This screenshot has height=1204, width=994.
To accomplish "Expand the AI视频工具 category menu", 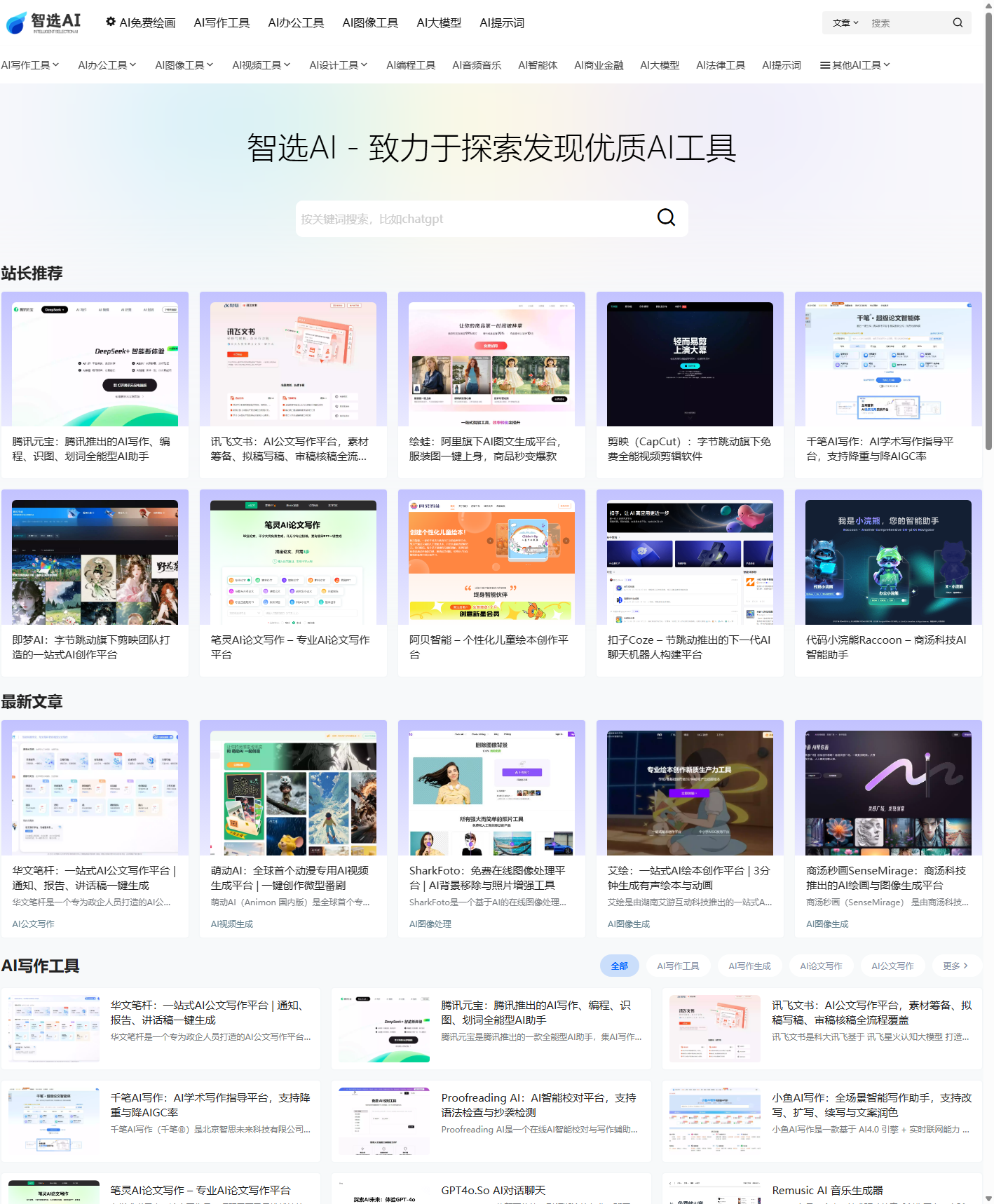I will 261,65.
